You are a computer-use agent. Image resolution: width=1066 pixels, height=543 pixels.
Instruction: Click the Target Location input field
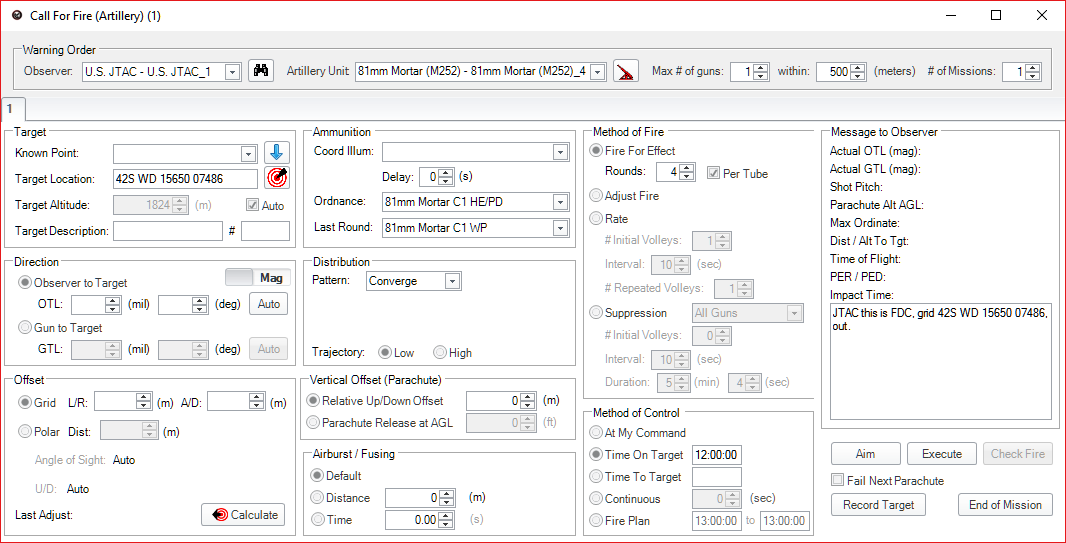click(x=186, y=179)
